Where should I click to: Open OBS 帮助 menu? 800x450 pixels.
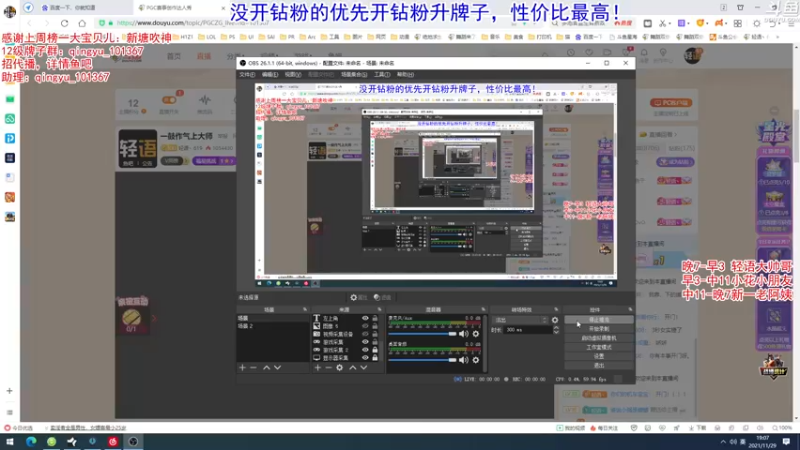point(405,74)
